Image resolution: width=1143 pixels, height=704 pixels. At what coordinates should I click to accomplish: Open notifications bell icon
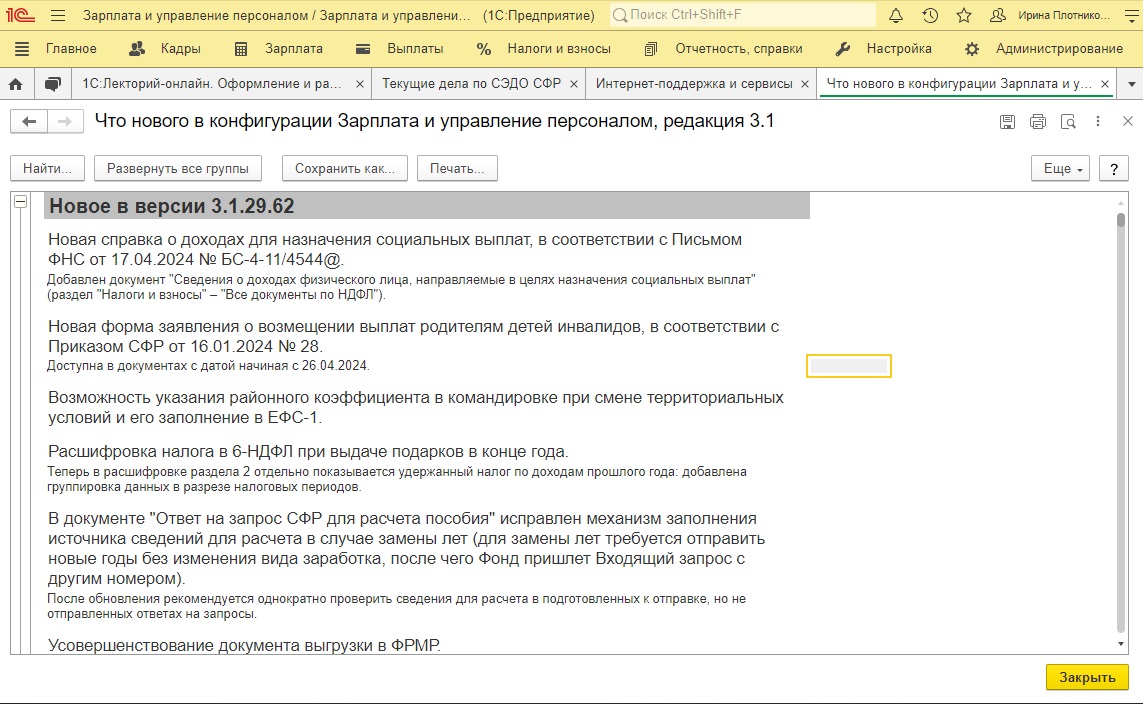[896, 15]
